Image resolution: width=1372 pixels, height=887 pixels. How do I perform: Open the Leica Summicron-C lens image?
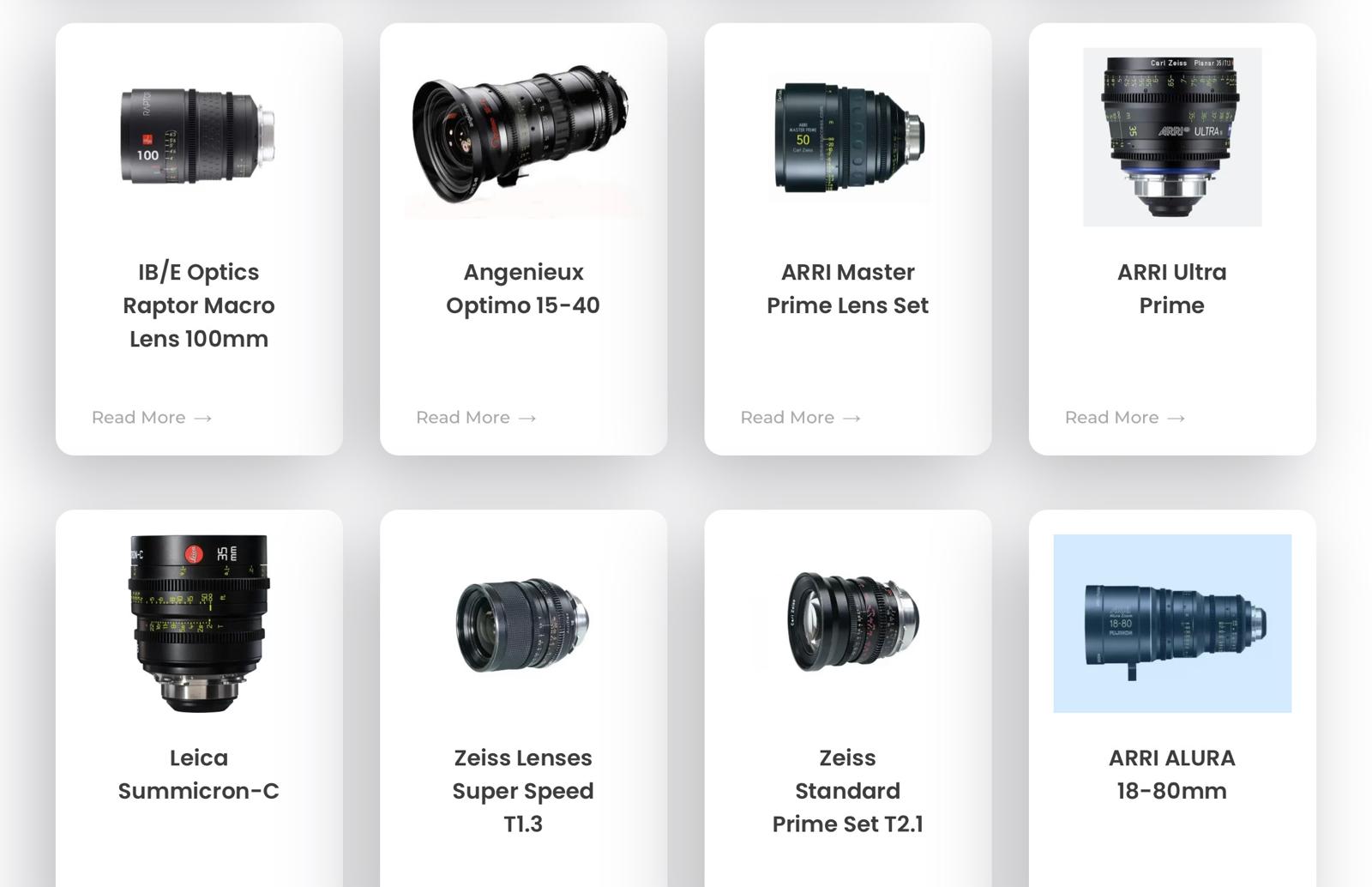(x=199, y=624)
